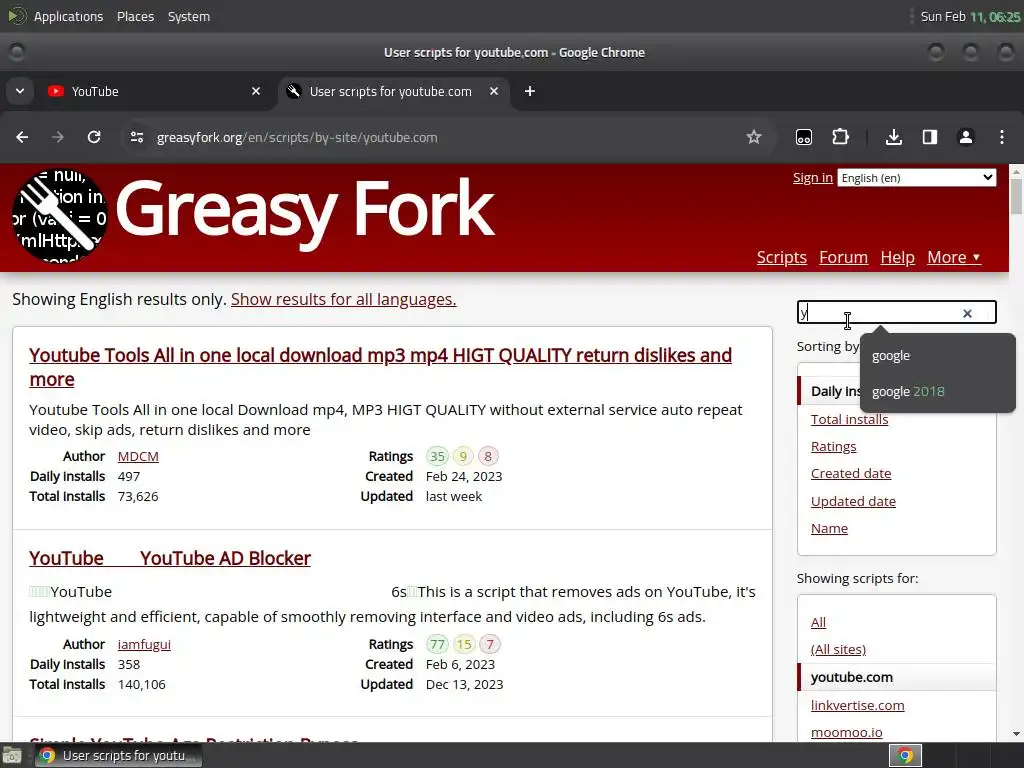Show scripts for (All sites)
Screen dimensions: 1024x768
[x=838, y=650]
